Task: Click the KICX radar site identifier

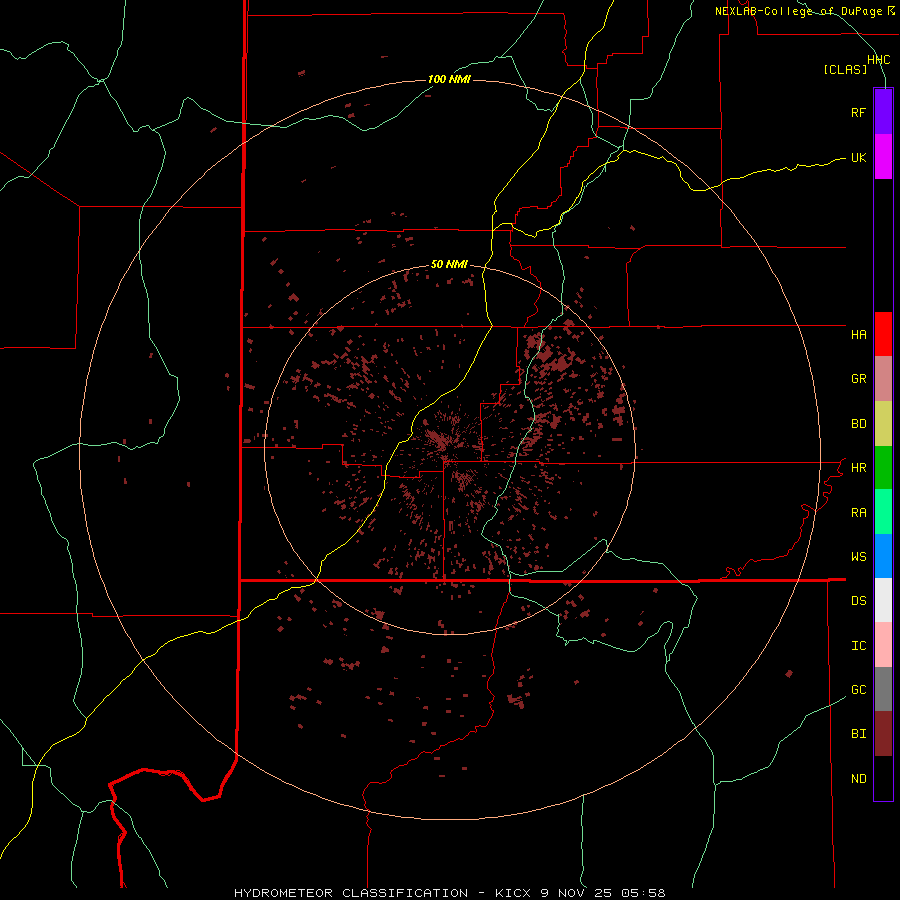Action: click(513, 893)
